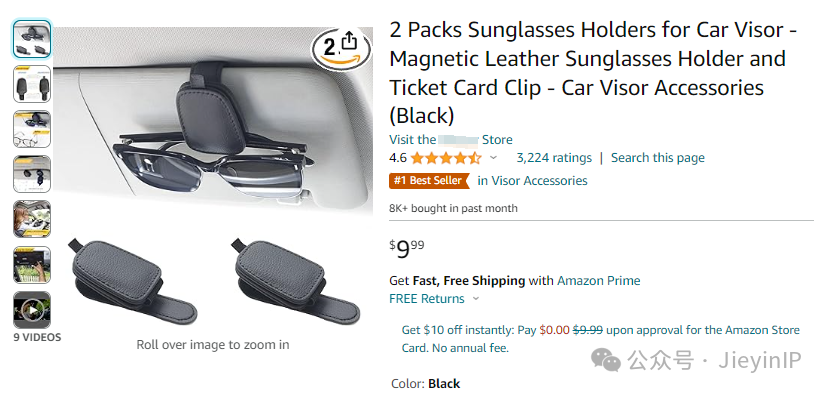Viewport: 828px width, 393px height.
Task: Click the Search this page link
Action: [x=657, y=158]
